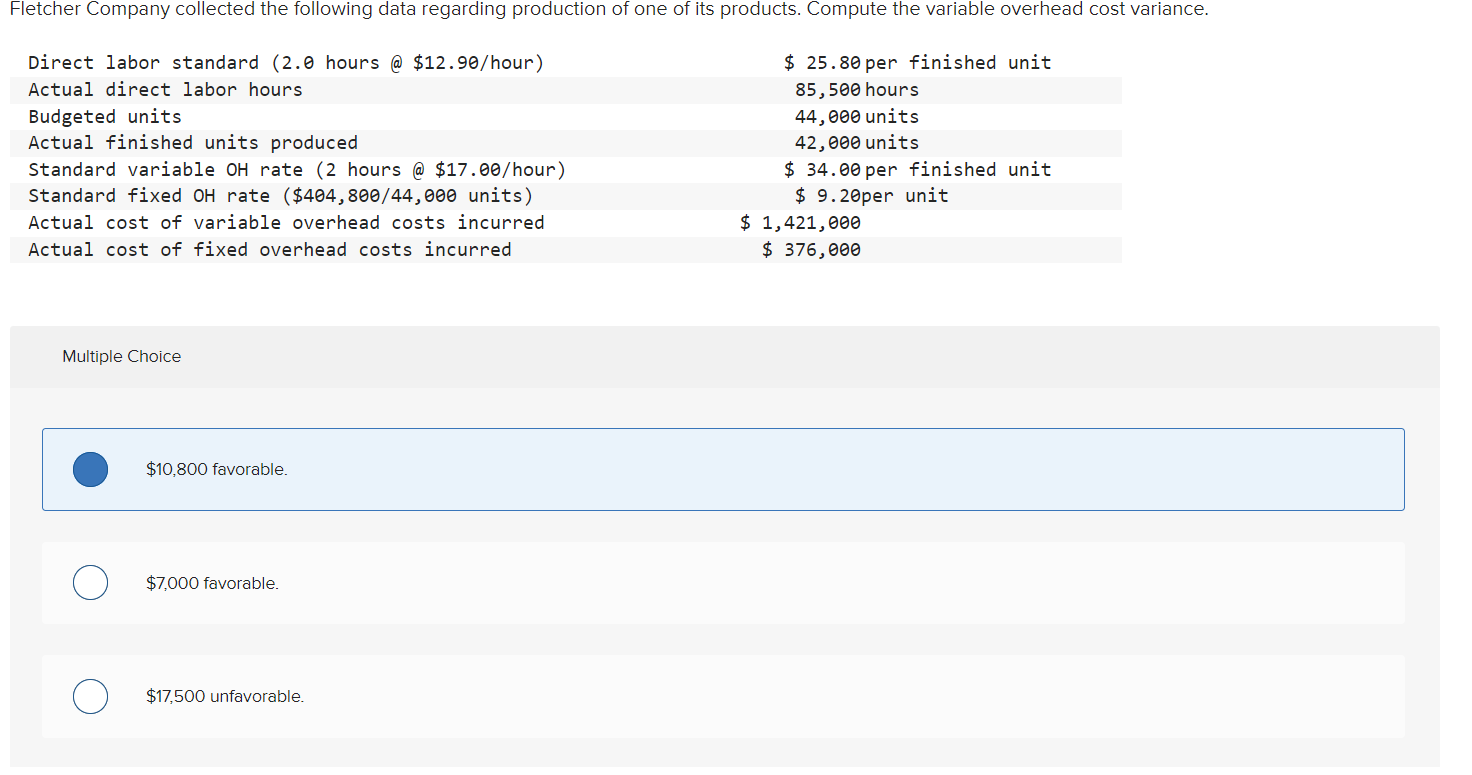Click the "Standard variable OH rate" row label
The height and width of the screenshot is (775, 1472).
tap(297, 170)
